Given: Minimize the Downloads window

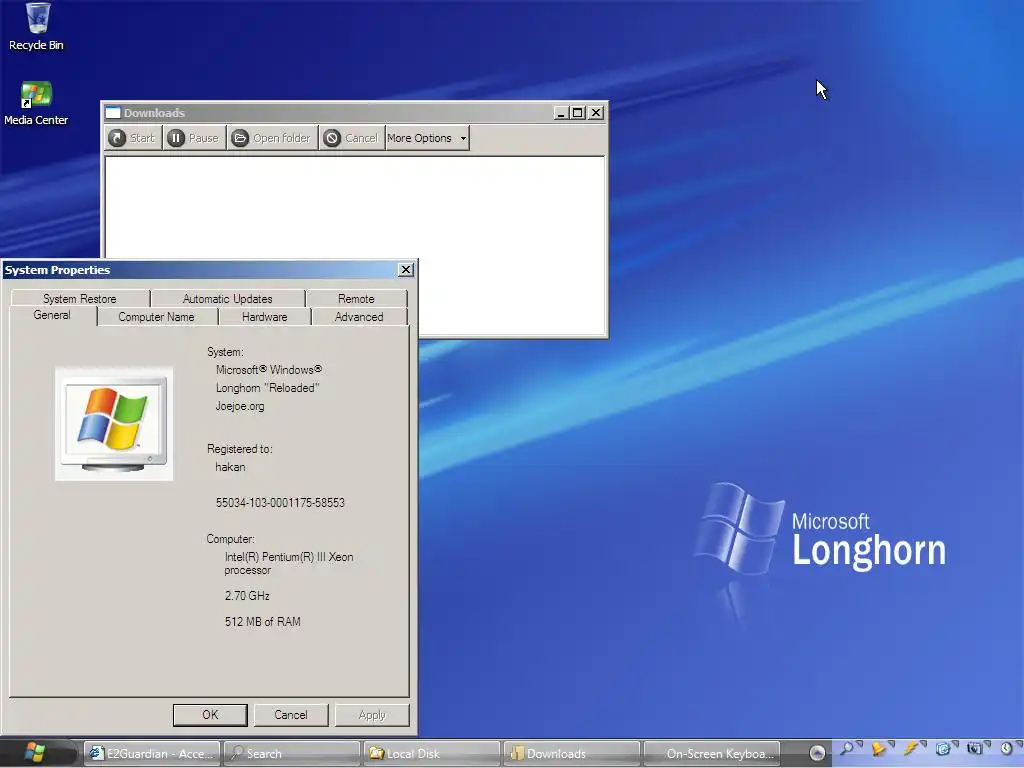Looking at the screenshot, I should tap(560, 113).
